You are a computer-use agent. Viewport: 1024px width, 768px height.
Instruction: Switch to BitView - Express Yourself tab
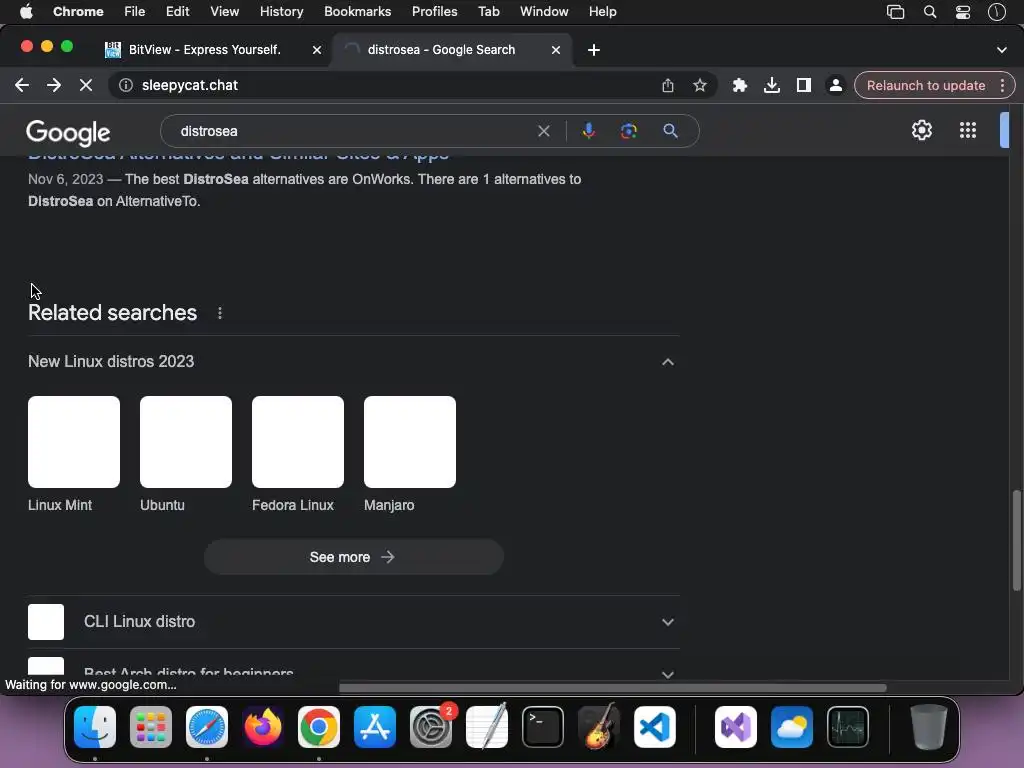click(x=205, y=50)
